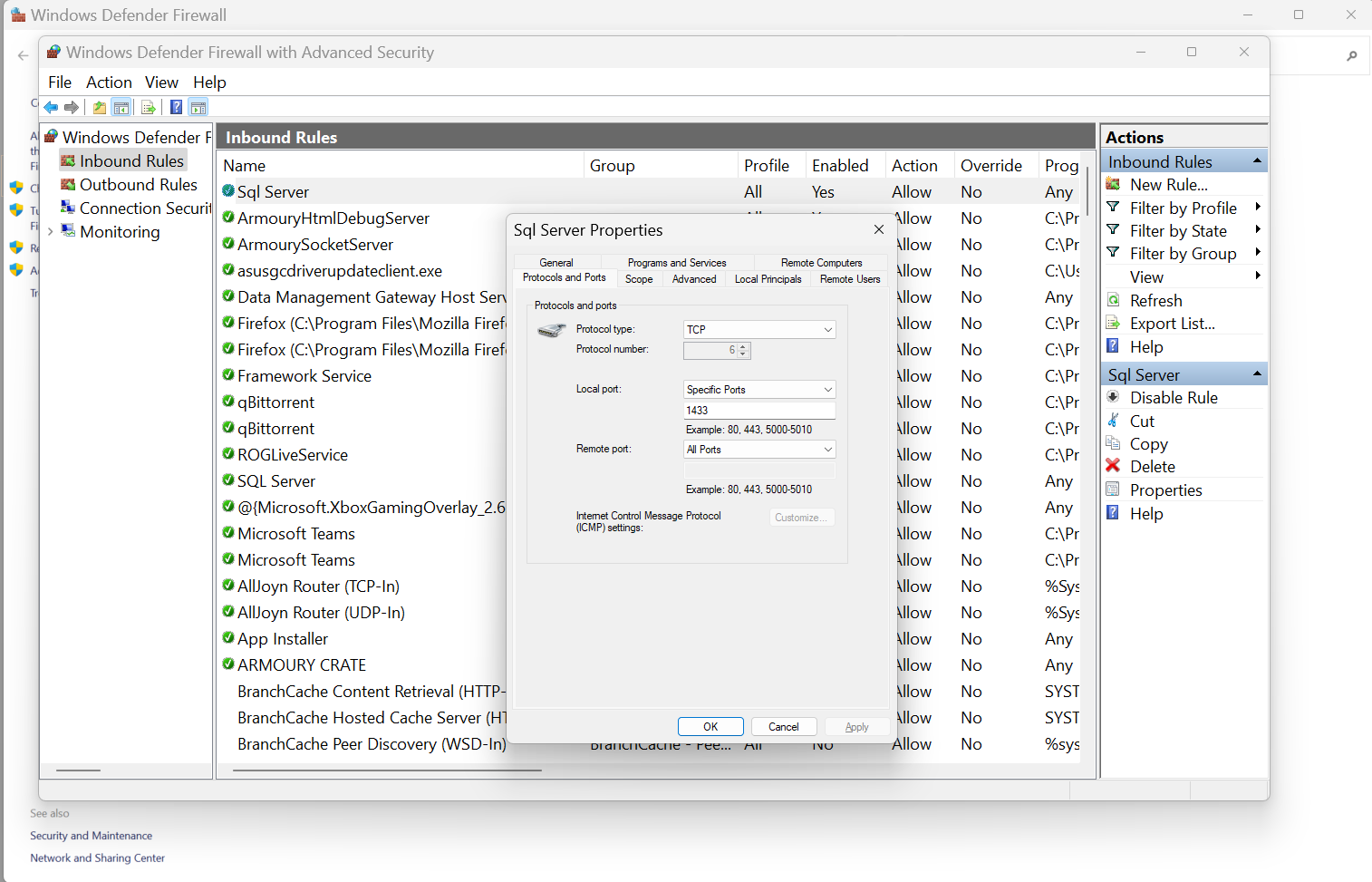Click Export List icon in Actions pane
This screenshot has height=882, width=1372.
point(1113,323)
